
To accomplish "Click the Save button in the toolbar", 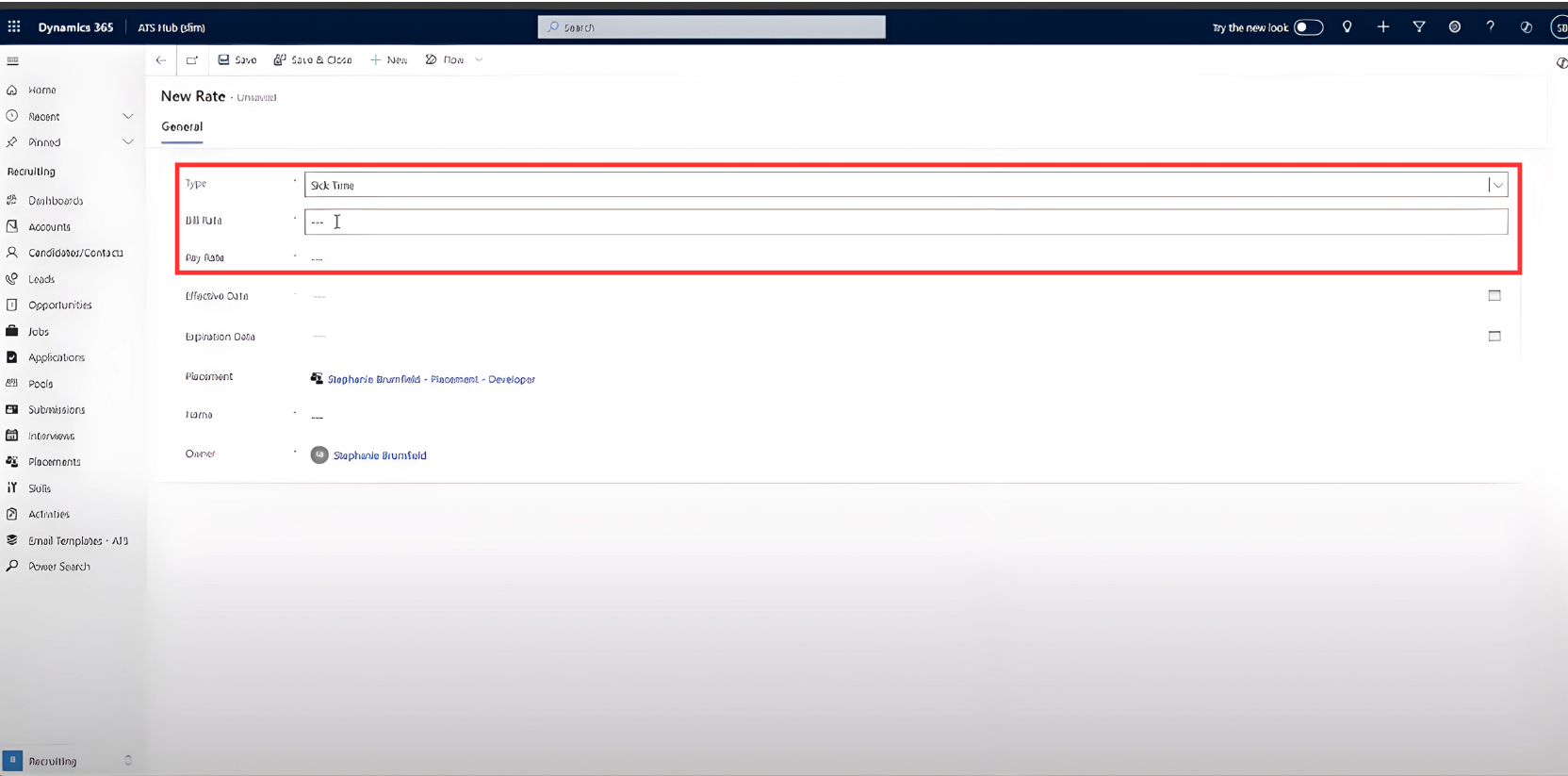I will (237, 59).
